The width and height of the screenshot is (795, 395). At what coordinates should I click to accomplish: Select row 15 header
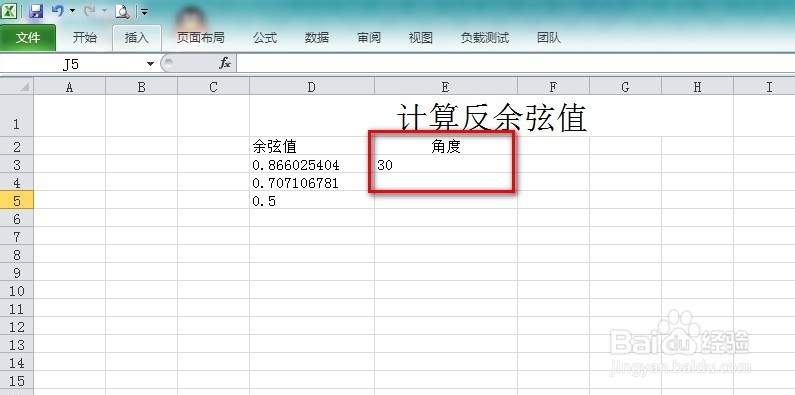pos(17,381)
